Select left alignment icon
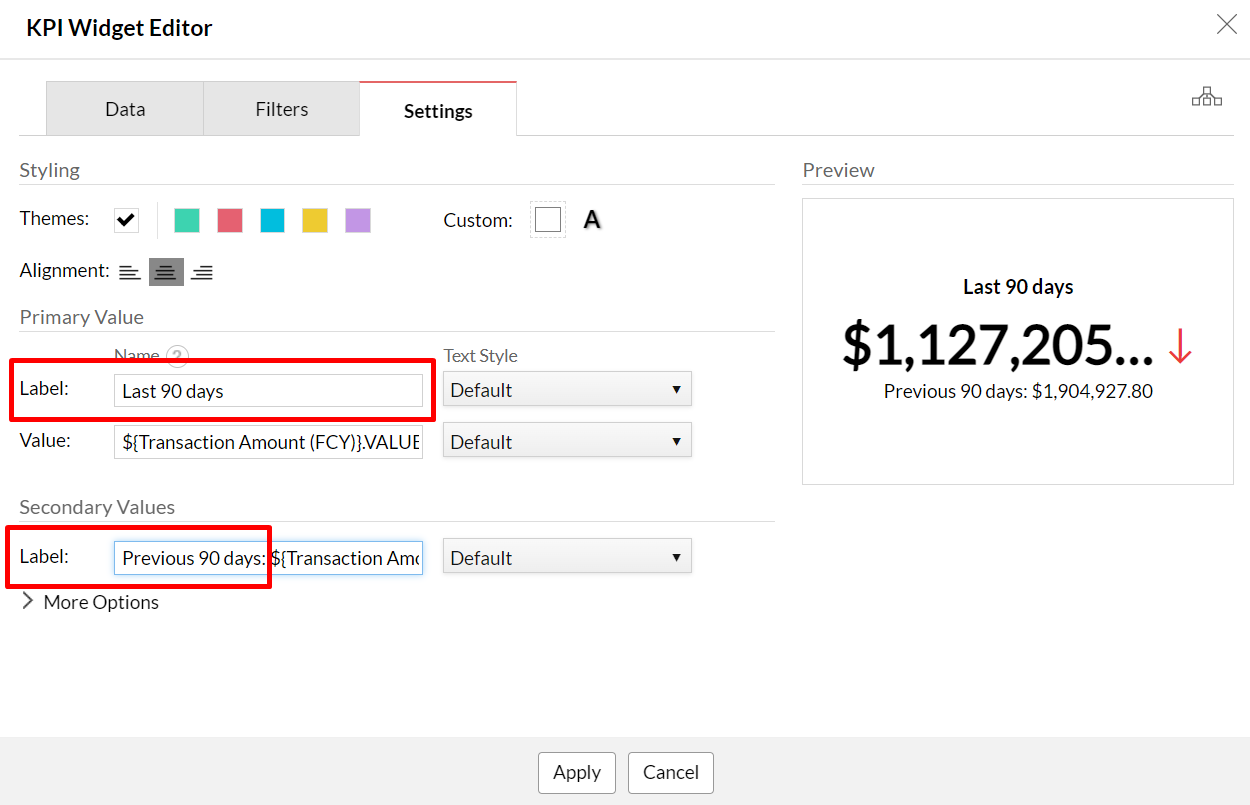The image size is (1250, 805). click(x=130, y=272)
